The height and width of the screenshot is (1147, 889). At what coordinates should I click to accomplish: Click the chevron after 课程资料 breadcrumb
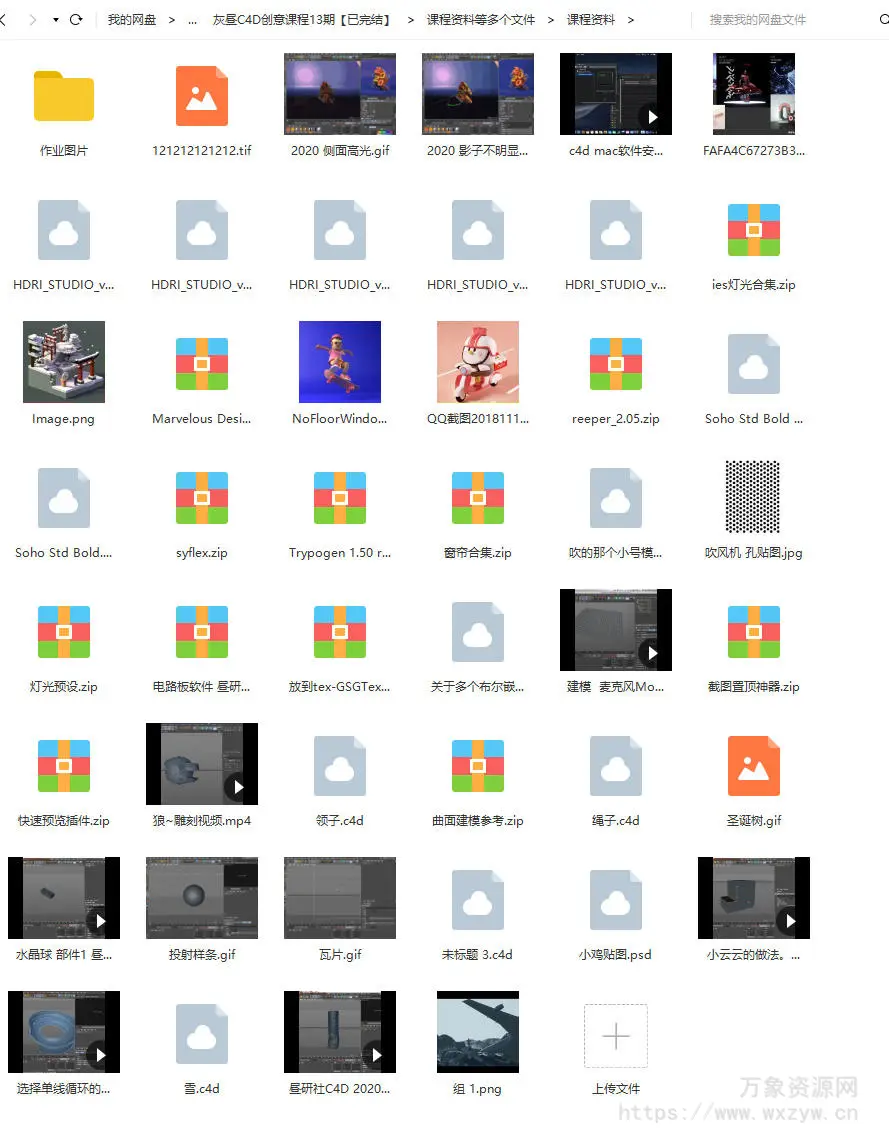tap(631, 20)
